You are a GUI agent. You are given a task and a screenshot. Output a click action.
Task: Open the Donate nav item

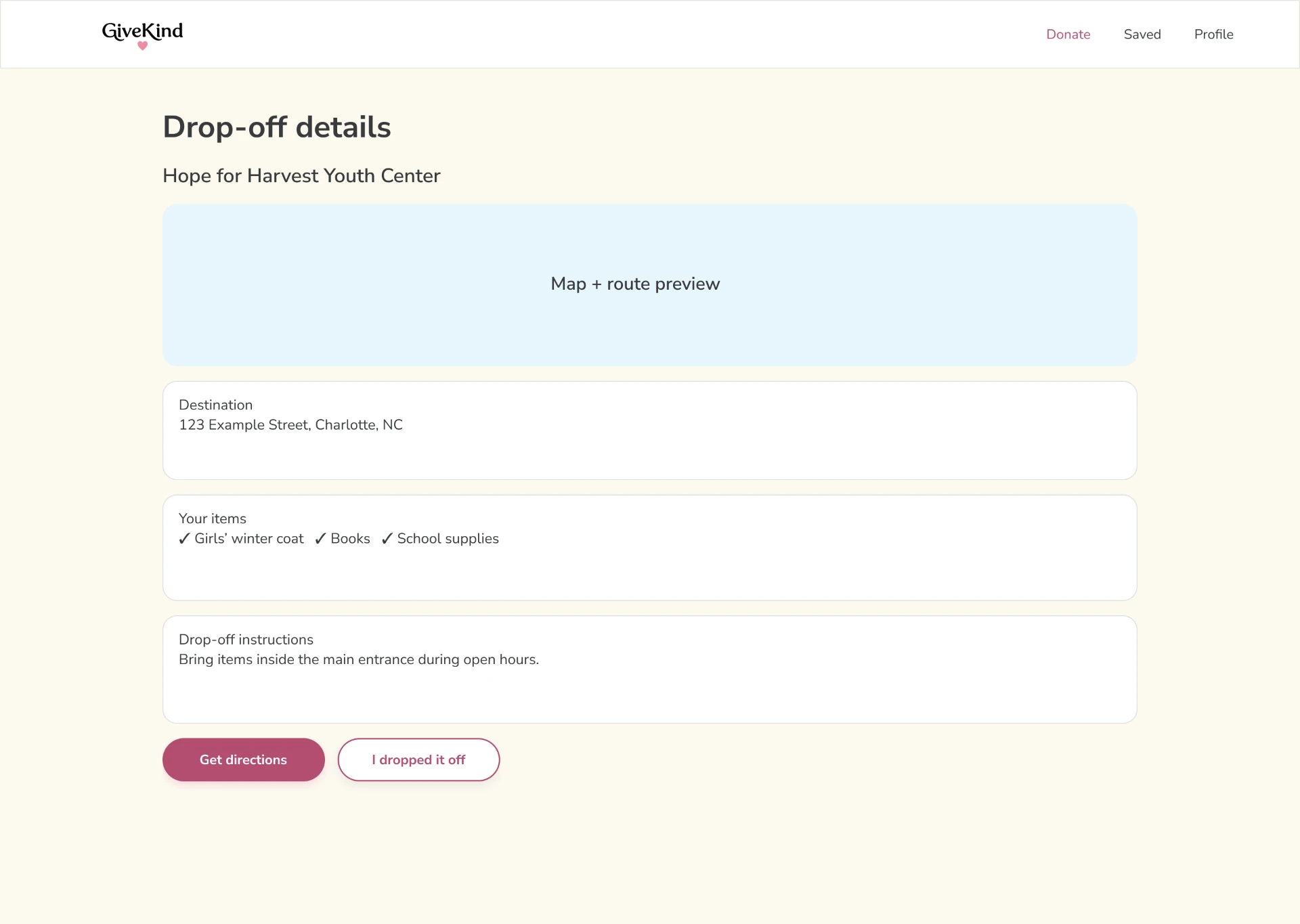(1068, 35)
